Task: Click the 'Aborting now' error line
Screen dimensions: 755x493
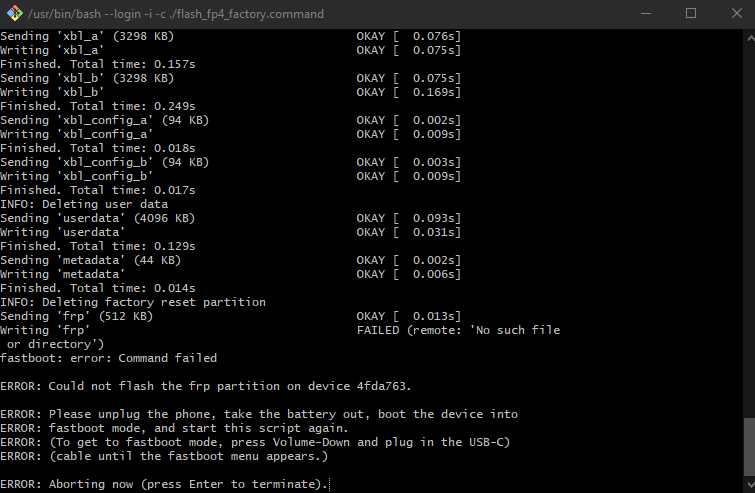Action: 164,484
